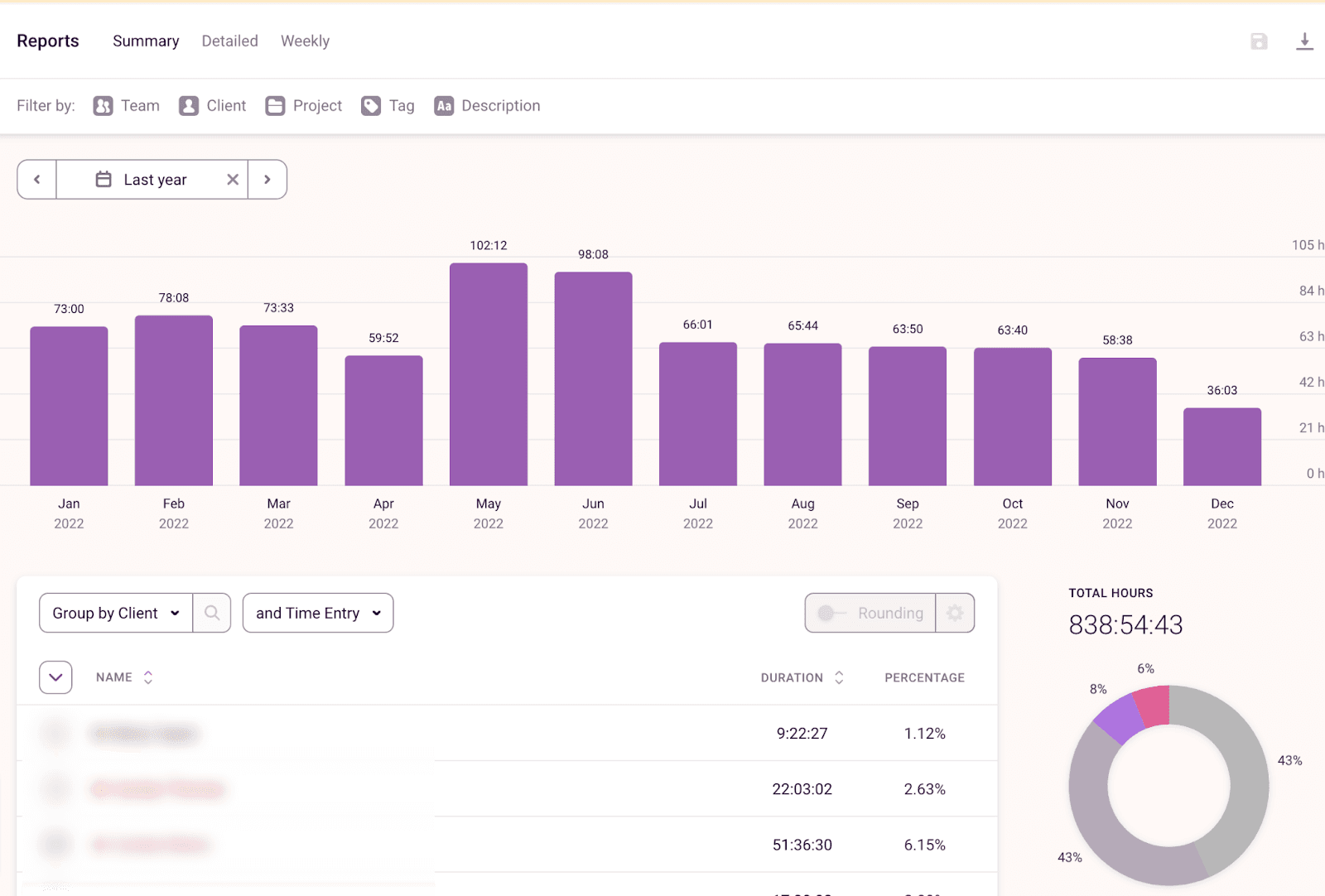The height and width of the screenshot is (896, 1325).
Task: Click the 1.12% percentage cell
Action: (x=924, y=734)
